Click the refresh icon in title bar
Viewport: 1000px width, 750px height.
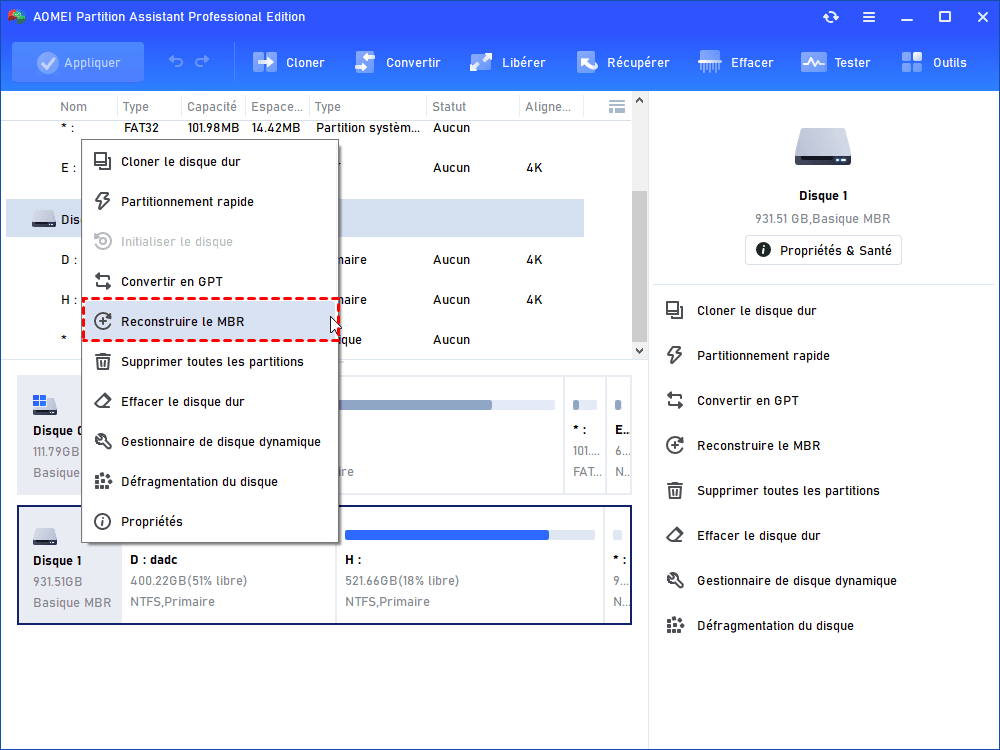click(x=831, y=17)
